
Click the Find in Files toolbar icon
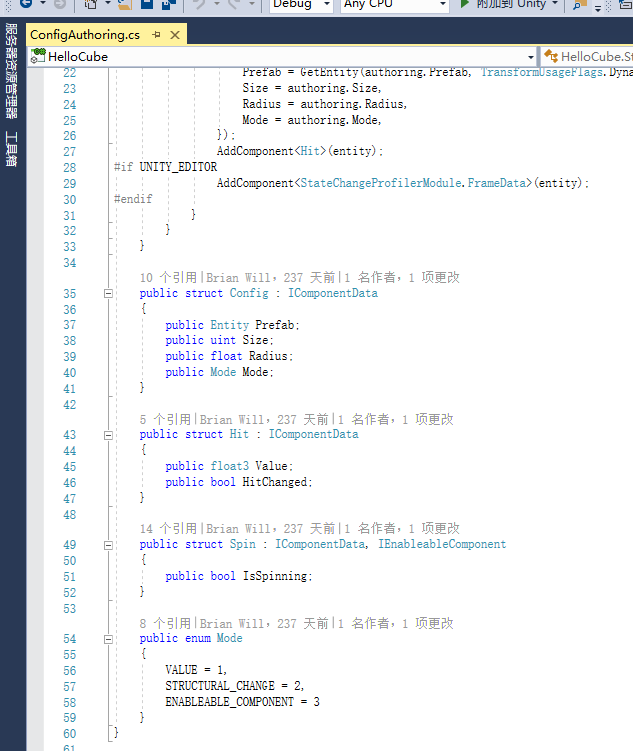click(580, 4)
